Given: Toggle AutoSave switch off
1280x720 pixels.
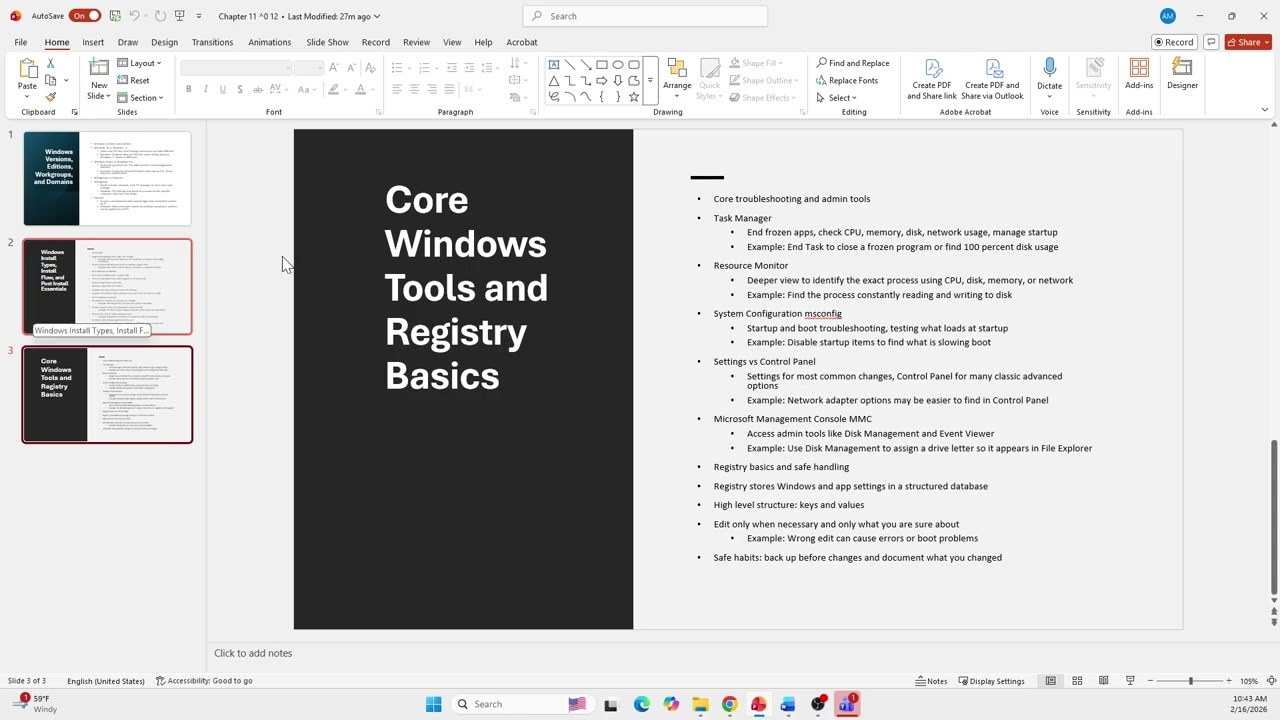Looking at the screenshot, I should tap(85, 16).
